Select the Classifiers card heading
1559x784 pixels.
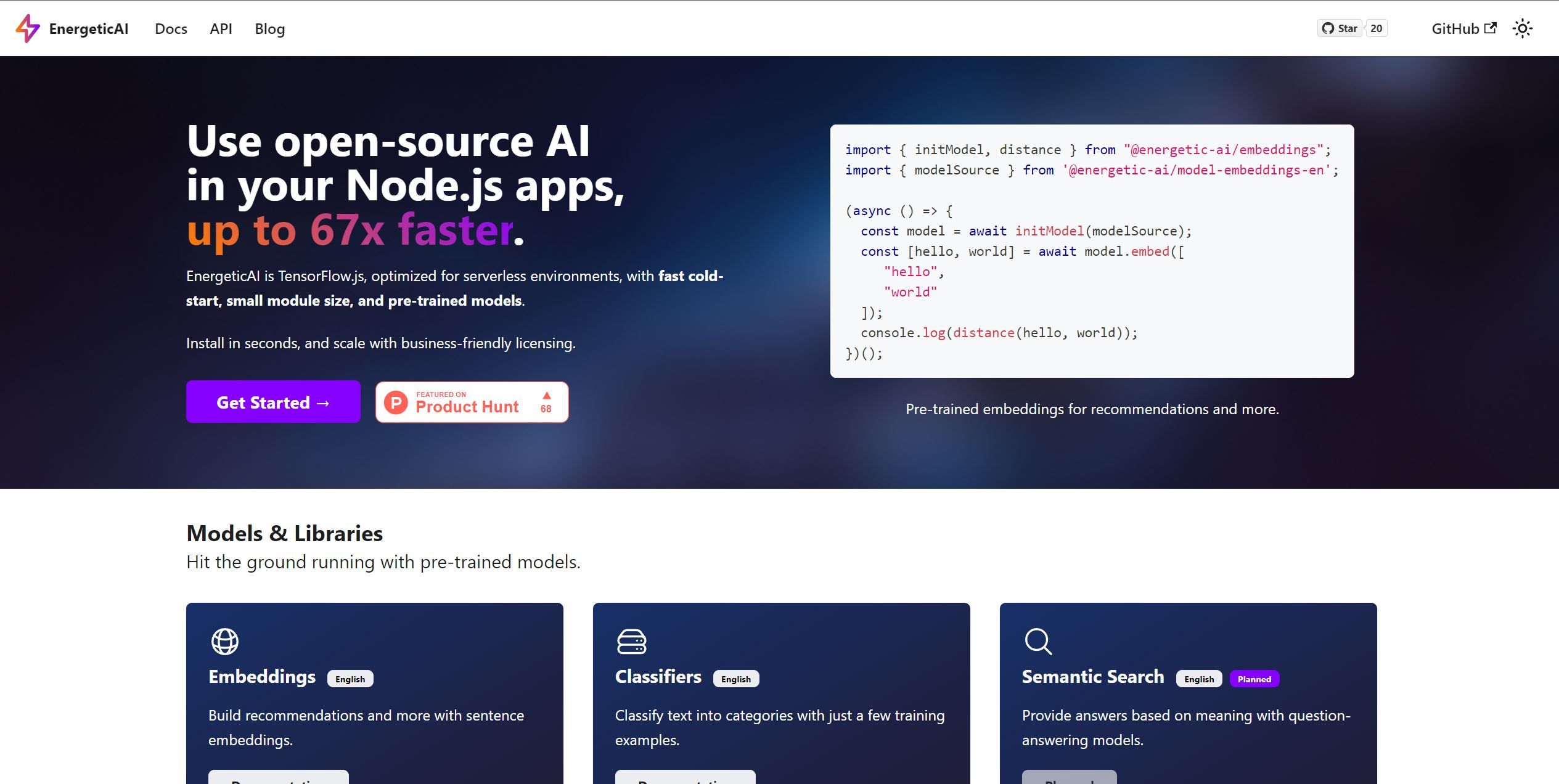(658, 676)
